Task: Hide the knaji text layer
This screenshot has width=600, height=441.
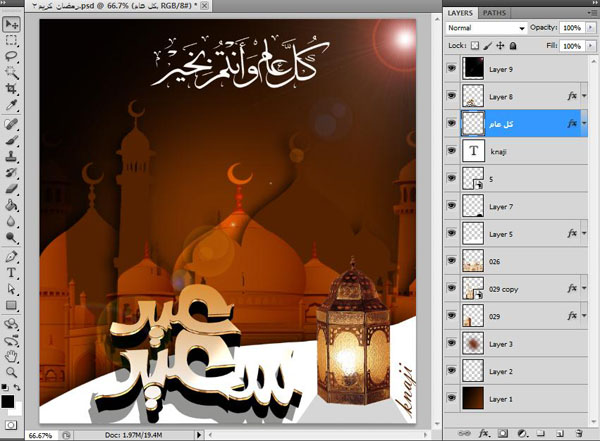Action: click(x=452, y=149)
